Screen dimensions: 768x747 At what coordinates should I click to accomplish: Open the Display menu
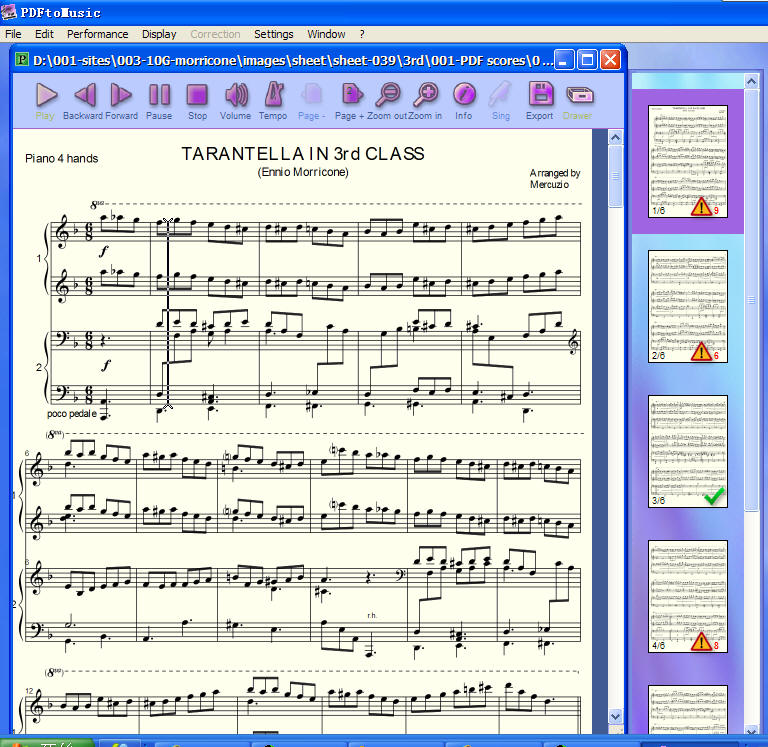tap(159, 34)
